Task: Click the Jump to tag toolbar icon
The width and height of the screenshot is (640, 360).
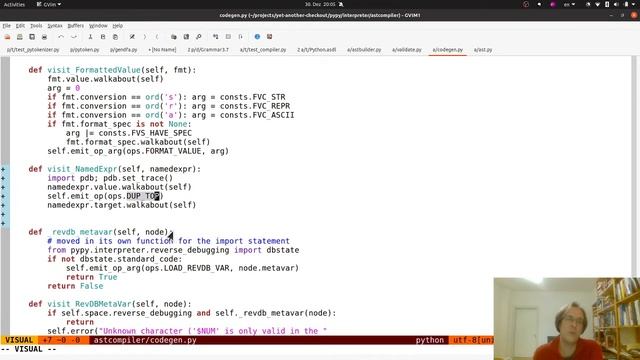Action: (240, 37)
